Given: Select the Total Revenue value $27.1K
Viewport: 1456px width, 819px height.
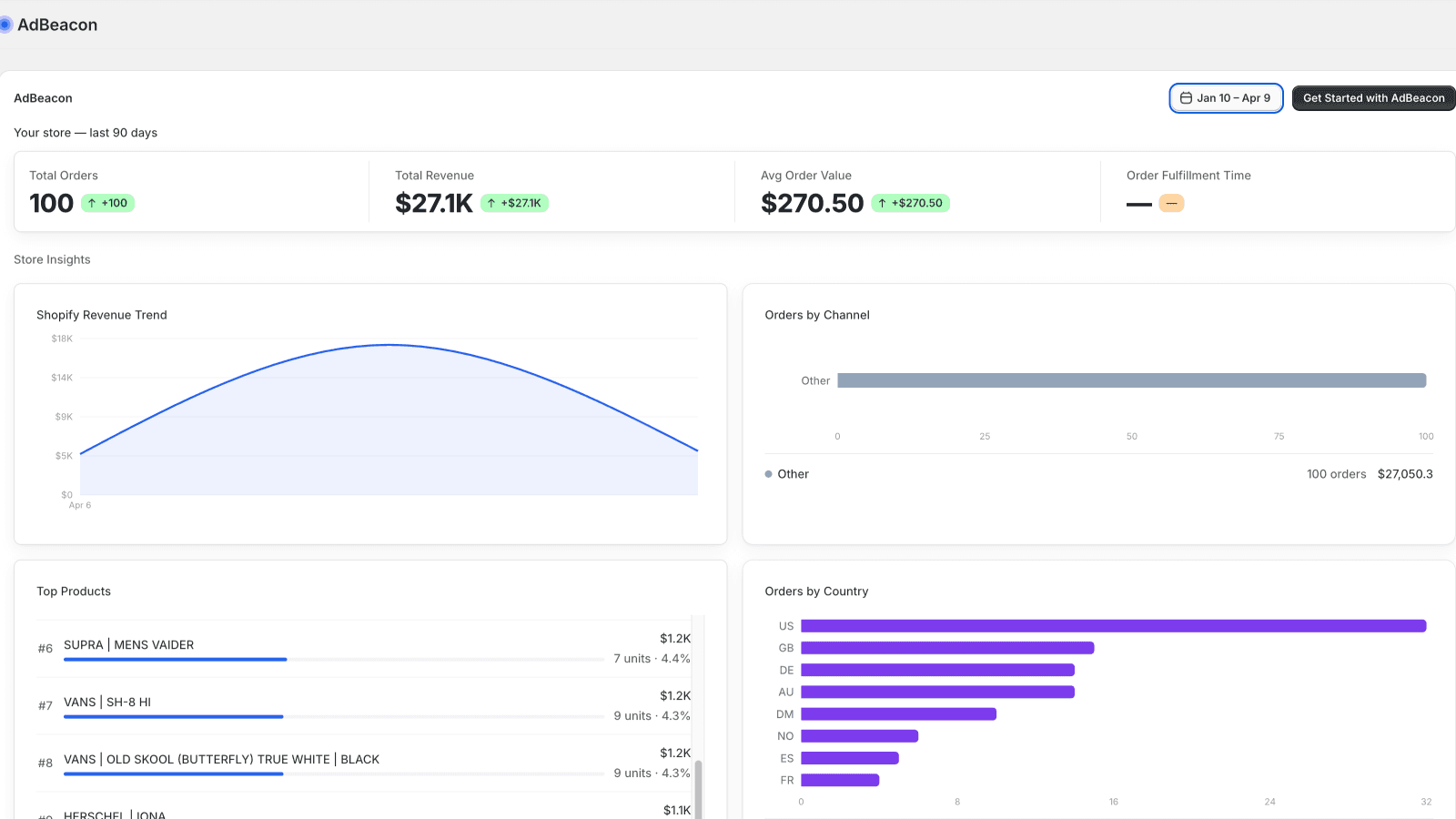Looking at the screenshot, I should tap(434, 203).
